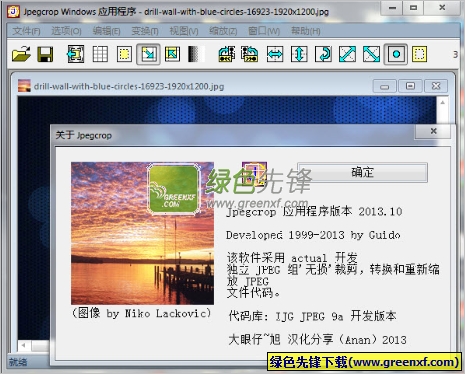The width and height of the screenshot is (465, 374).
Task: Open the 缩放(Z) menu
Action: (223, 31)
